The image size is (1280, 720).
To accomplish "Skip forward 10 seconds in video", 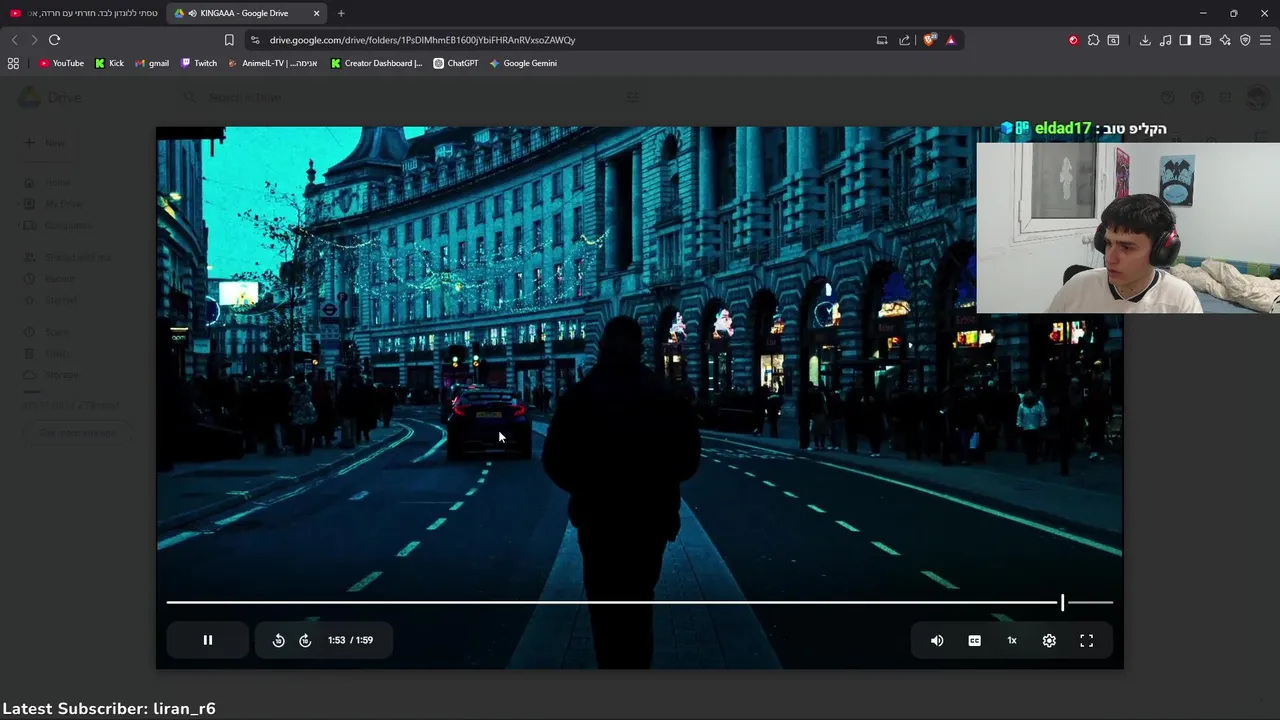I will (x=306, y=640).
